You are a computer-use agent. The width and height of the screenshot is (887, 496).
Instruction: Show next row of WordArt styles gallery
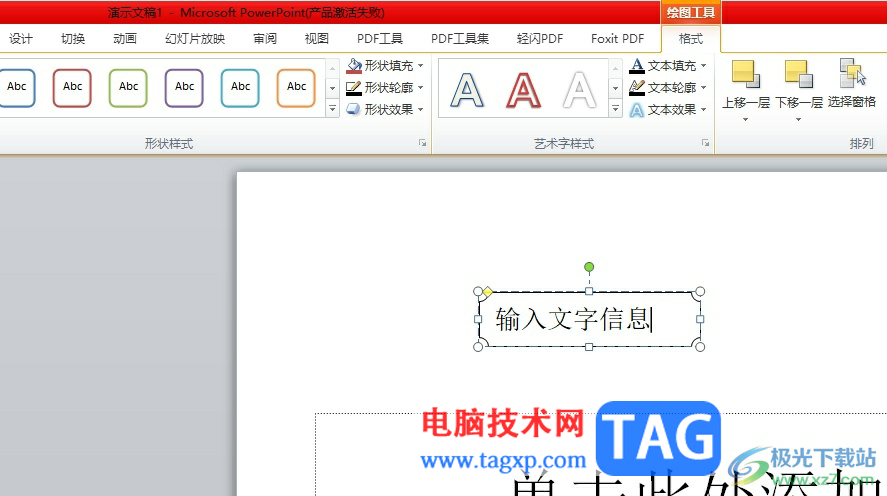[615, 88]
